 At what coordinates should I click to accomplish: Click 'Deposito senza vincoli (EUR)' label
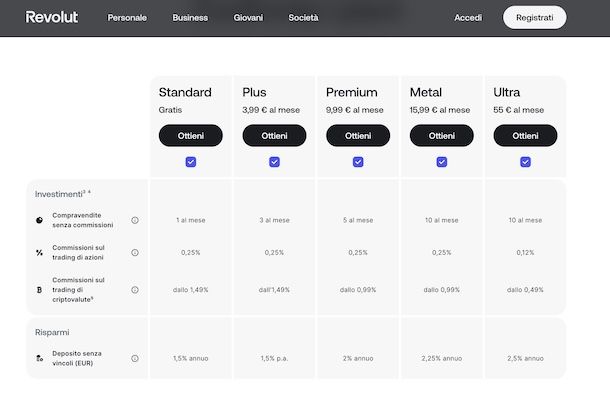click(x=77, y=358)
